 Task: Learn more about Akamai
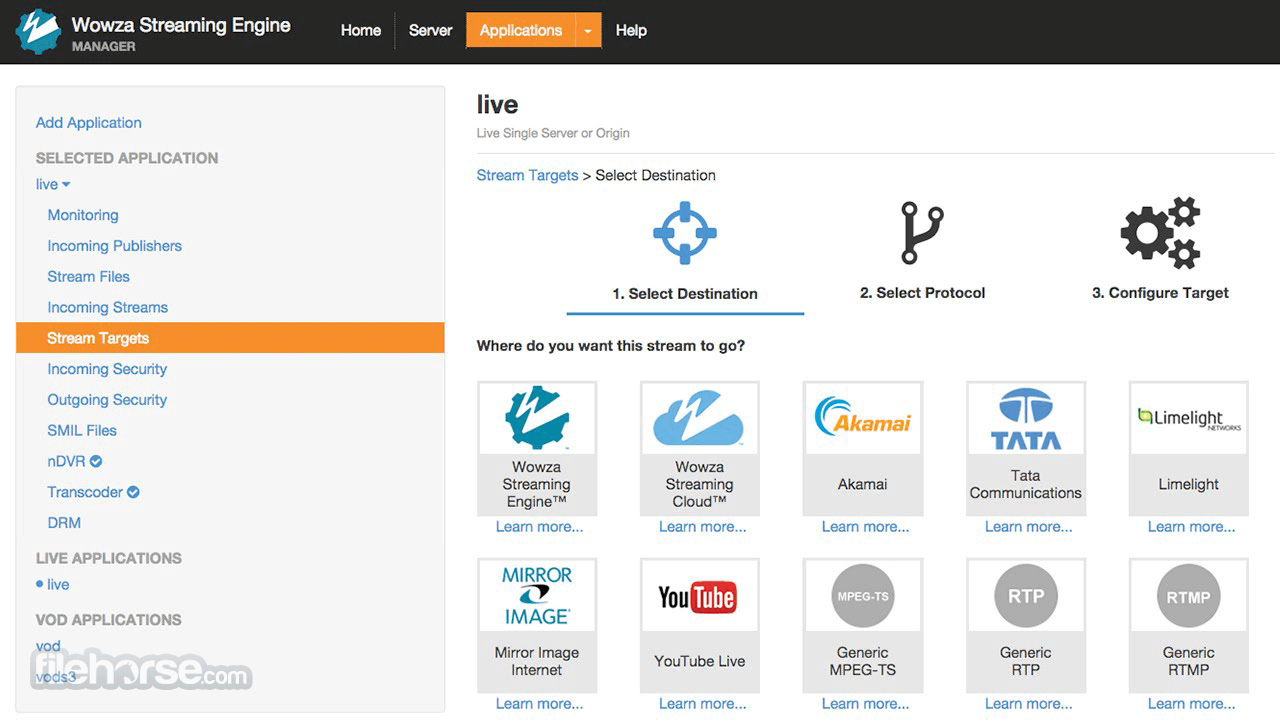865,527
